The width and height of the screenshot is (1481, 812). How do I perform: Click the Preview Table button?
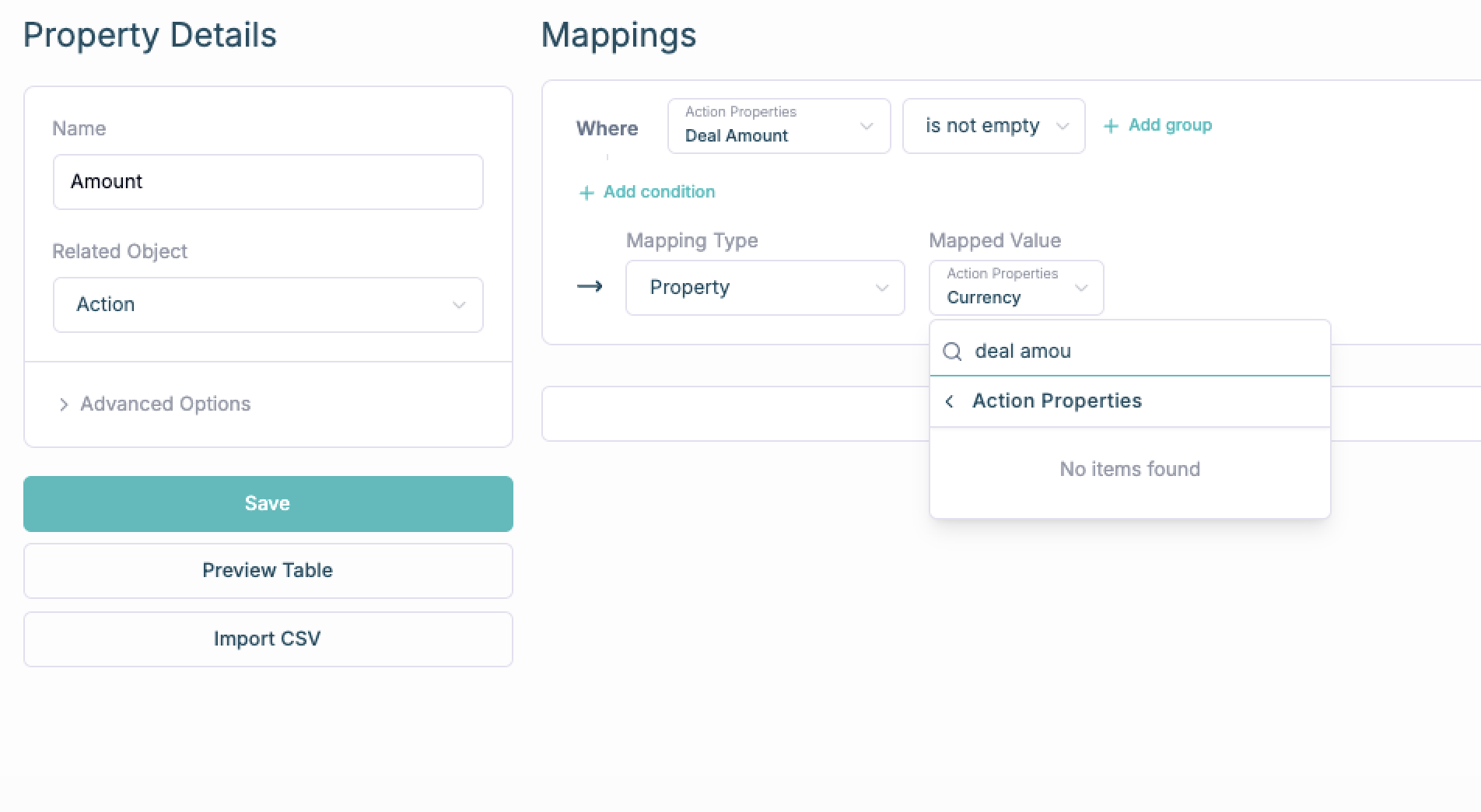coord(268,571)
